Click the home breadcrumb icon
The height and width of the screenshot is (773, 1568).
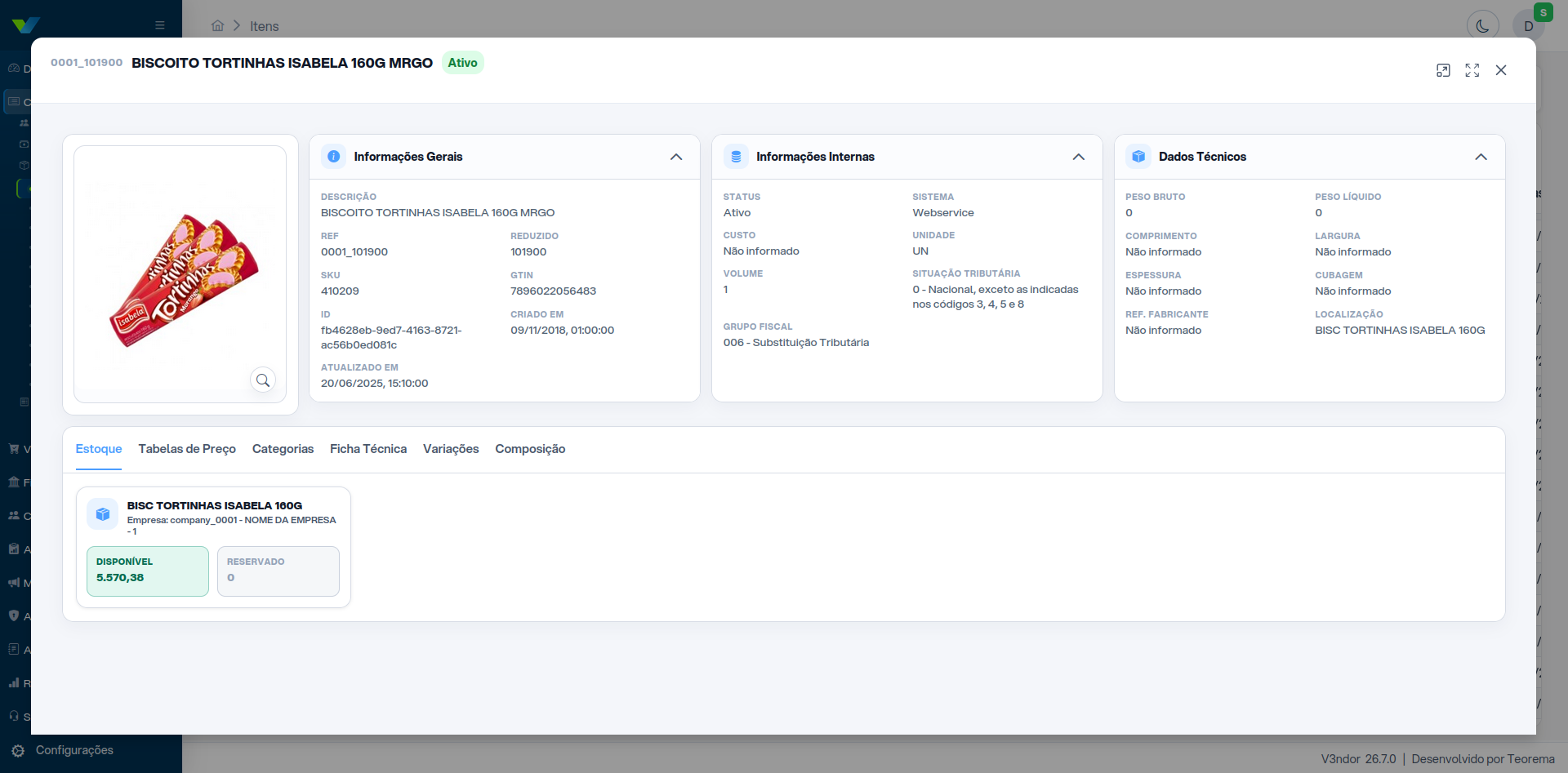(217, 26)
